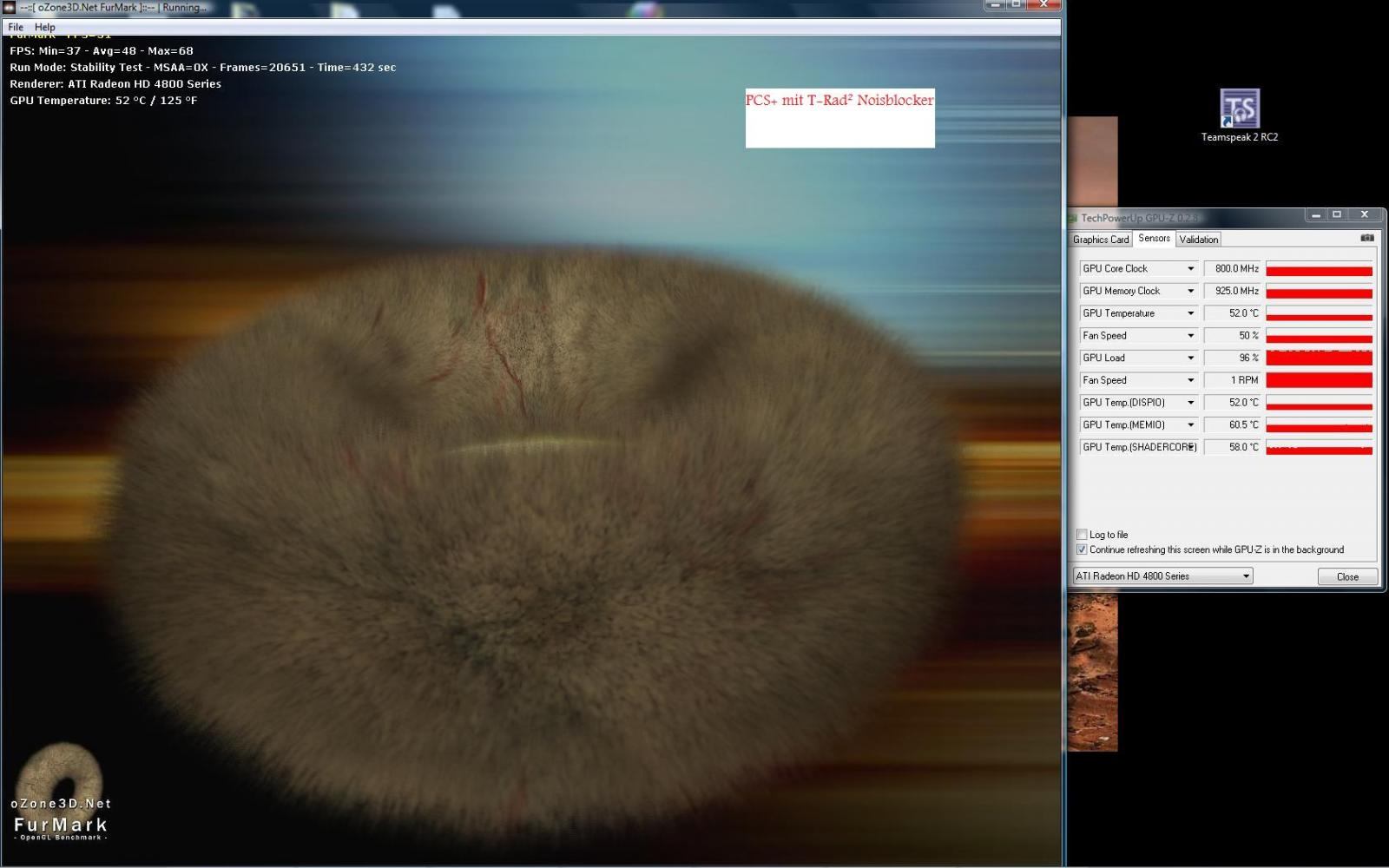Click the 58.0 °C SHADERCORE temperature value
Screen dimensions: 1389x868
point(1233,447)
